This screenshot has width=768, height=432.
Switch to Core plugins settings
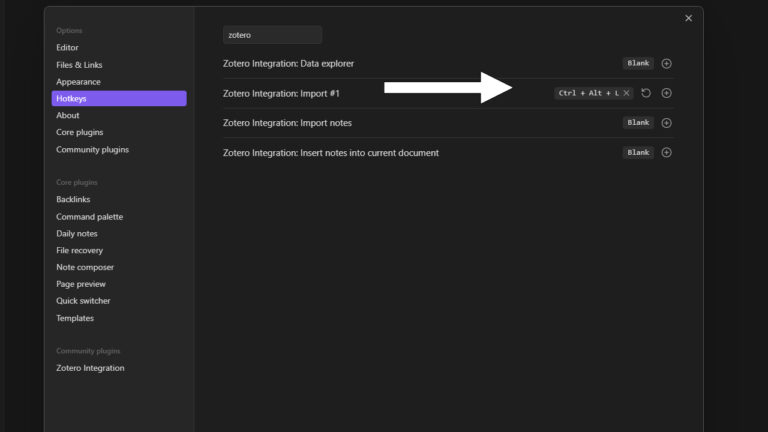click(x=80, y=132)
